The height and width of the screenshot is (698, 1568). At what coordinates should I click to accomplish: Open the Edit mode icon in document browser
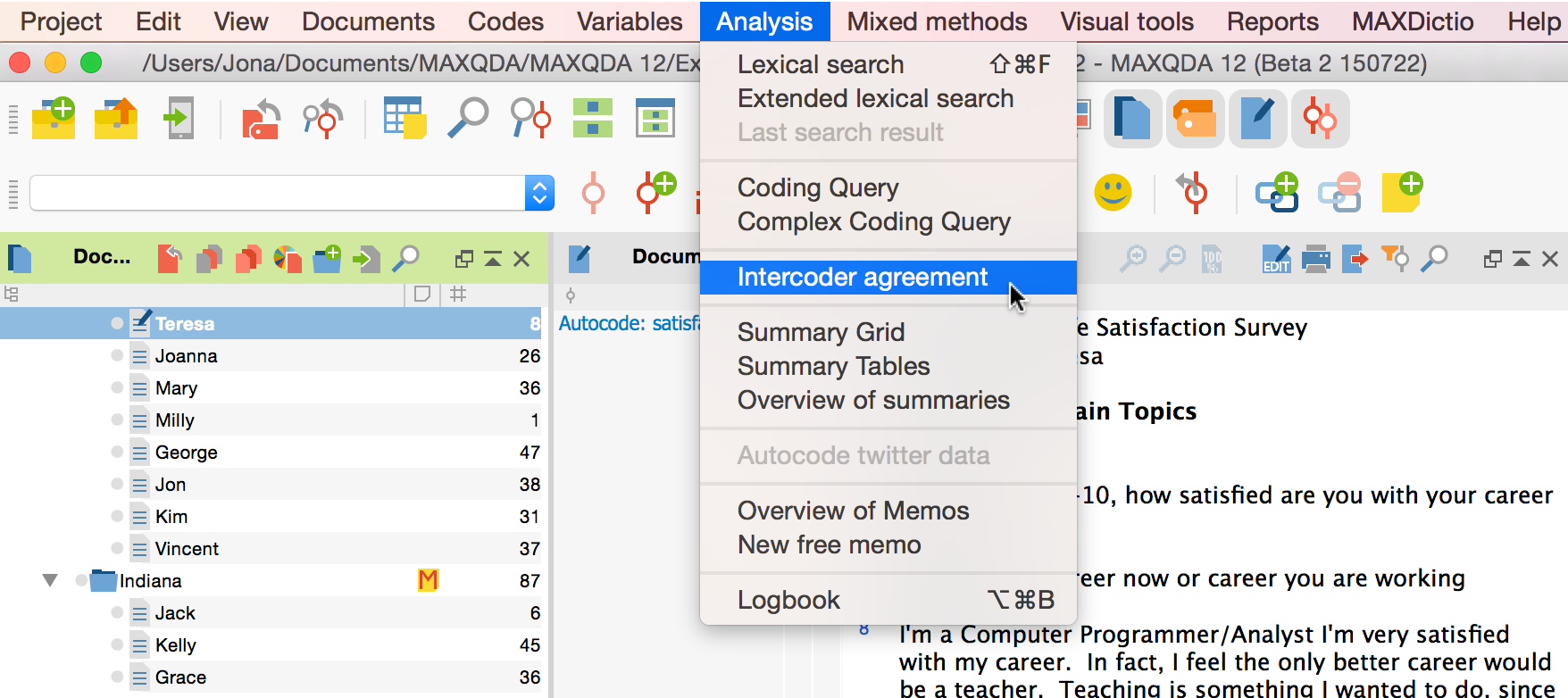(1276, 259)
